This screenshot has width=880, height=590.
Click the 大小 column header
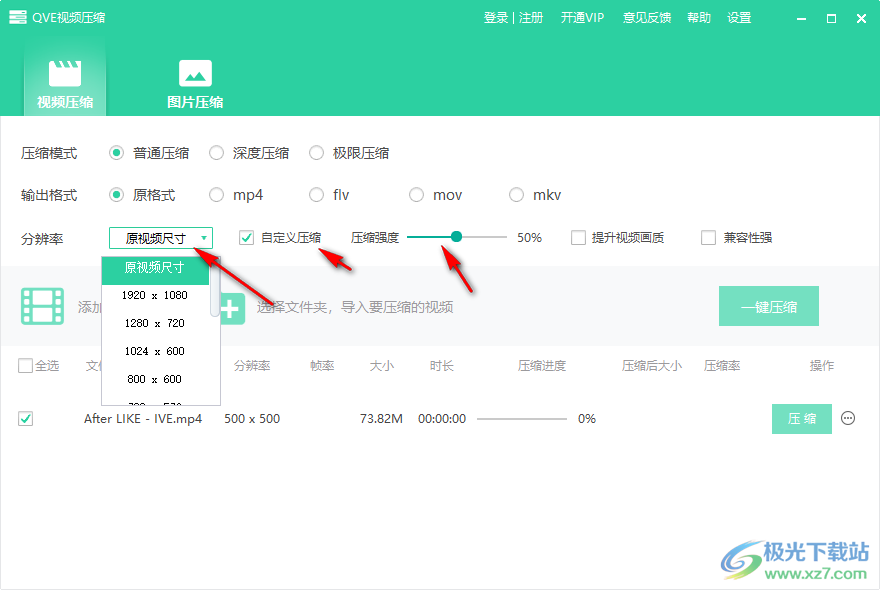382,366
